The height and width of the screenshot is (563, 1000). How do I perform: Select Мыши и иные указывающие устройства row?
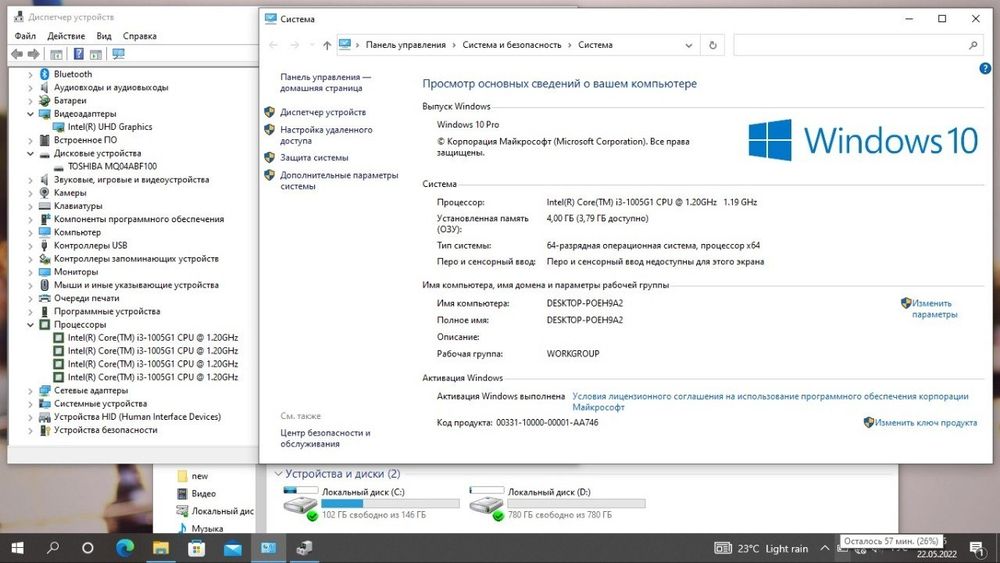coord(136,285)
